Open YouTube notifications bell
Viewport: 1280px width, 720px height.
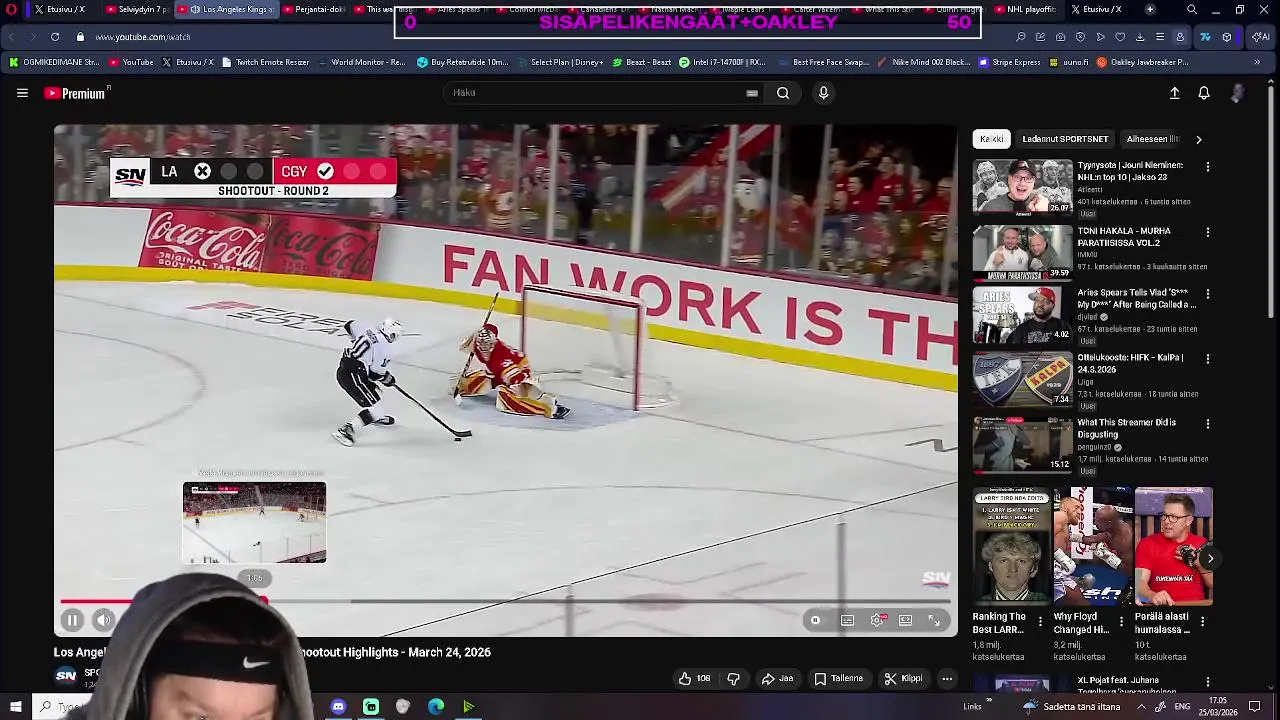[1204, 93]
